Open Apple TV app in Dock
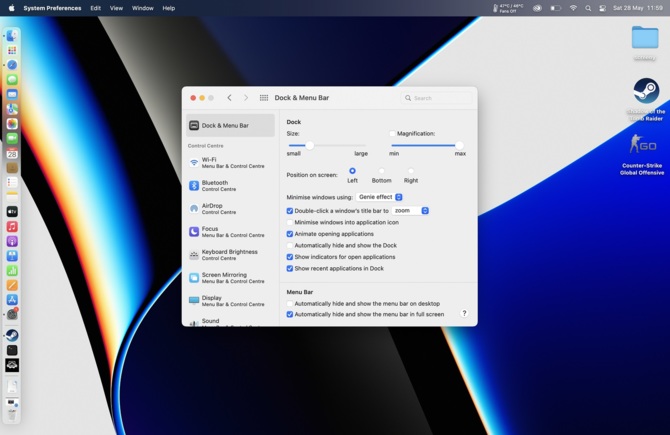Screen dimensions: 670x435 coord(12,212)
